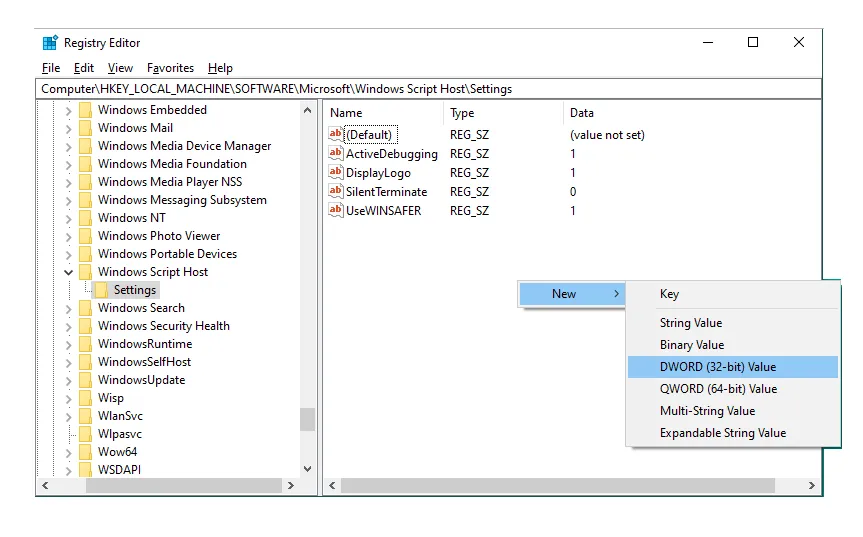The image size is (863, 537).
Task: Expand the Windows Media Device Manager key
Action: click(x=68, y=147)
